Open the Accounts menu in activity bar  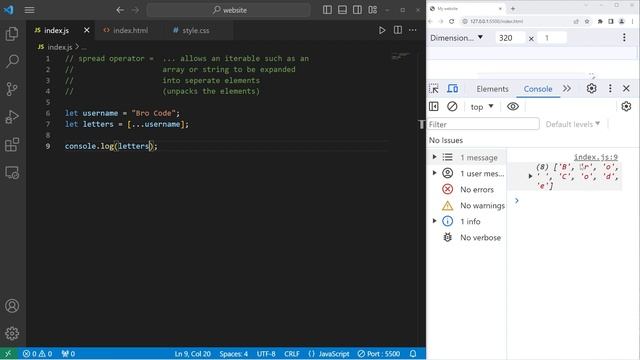pyautogui.click(x=12, y=306)
